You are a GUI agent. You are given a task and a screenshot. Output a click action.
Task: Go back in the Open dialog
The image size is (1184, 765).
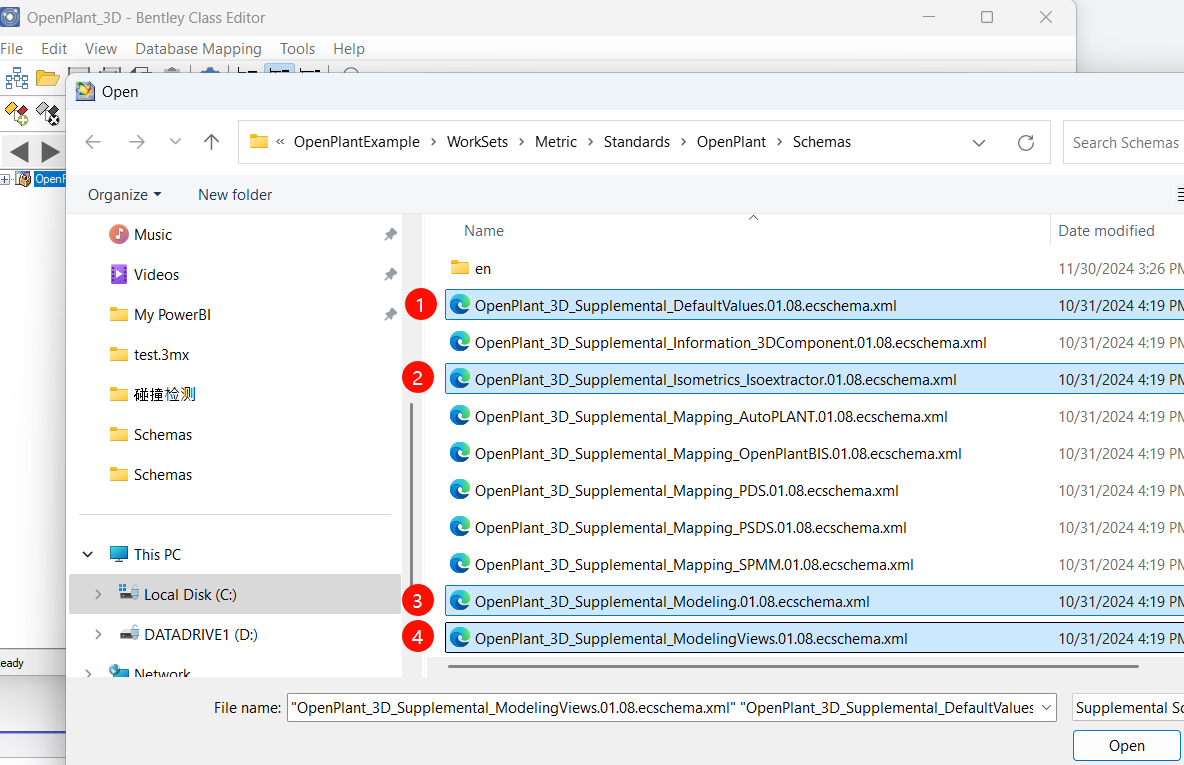tap(93, 142)
